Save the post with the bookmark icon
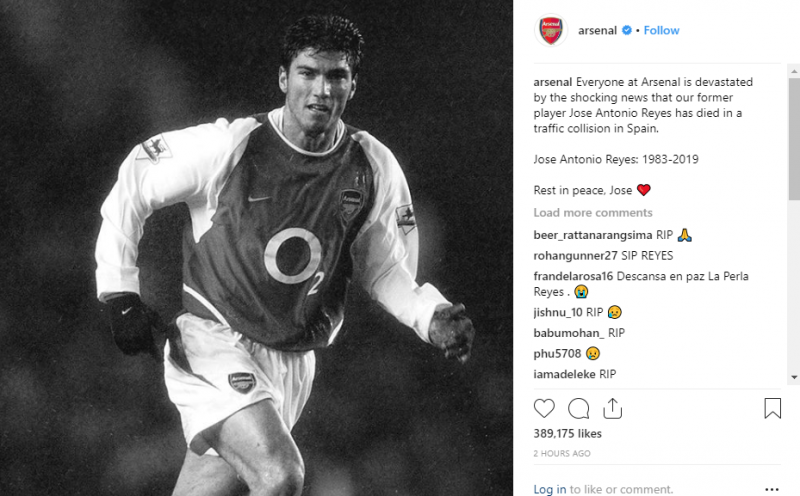The width and height of the screenshot is (800, 496). tap(772, 408)
